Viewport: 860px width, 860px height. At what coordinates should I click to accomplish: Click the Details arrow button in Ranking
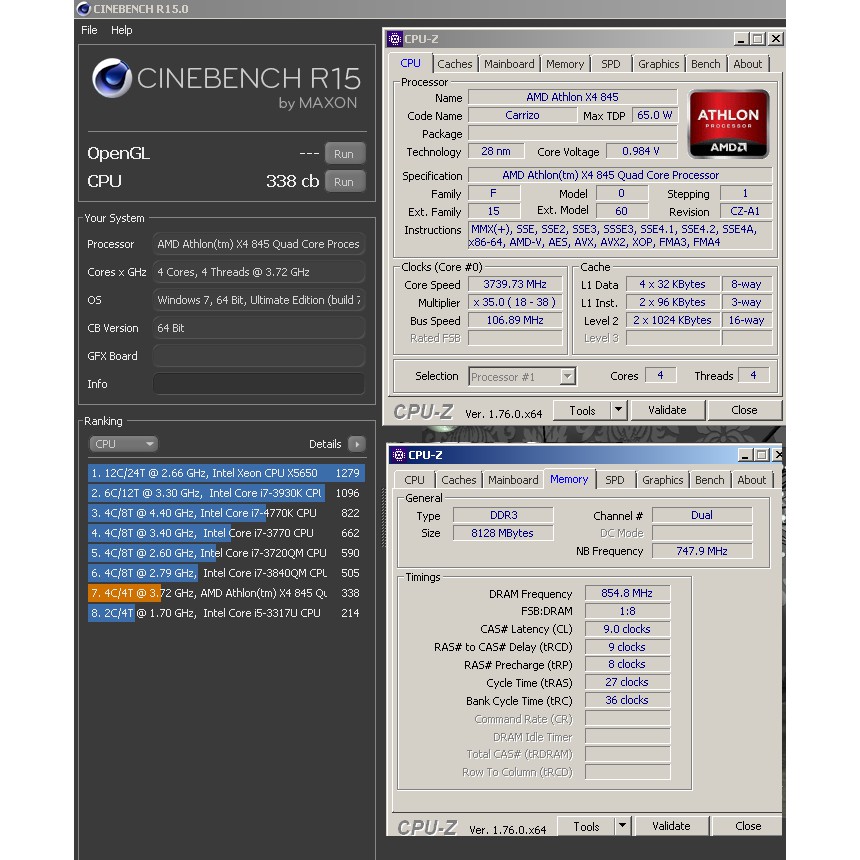[x=356, y=444]
